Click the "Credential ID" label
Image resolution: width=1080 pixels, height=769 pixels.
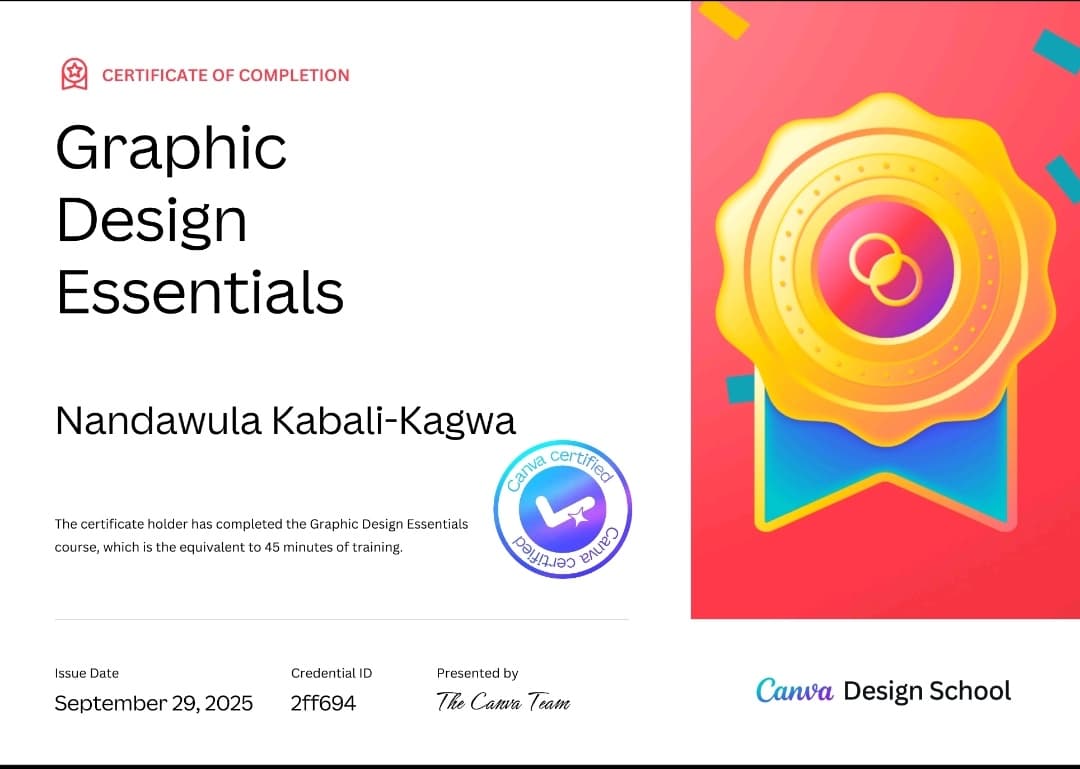(x=331, y=673)
